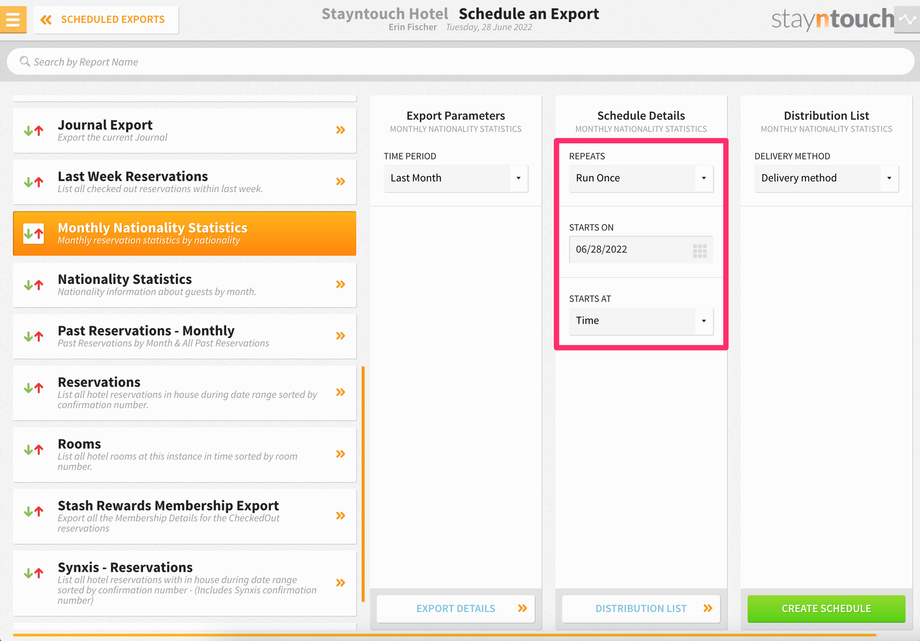The width and height of the screenshot is (920, 641).
Task: Click the Erin Fischer user name
Action: coord(412,27)
